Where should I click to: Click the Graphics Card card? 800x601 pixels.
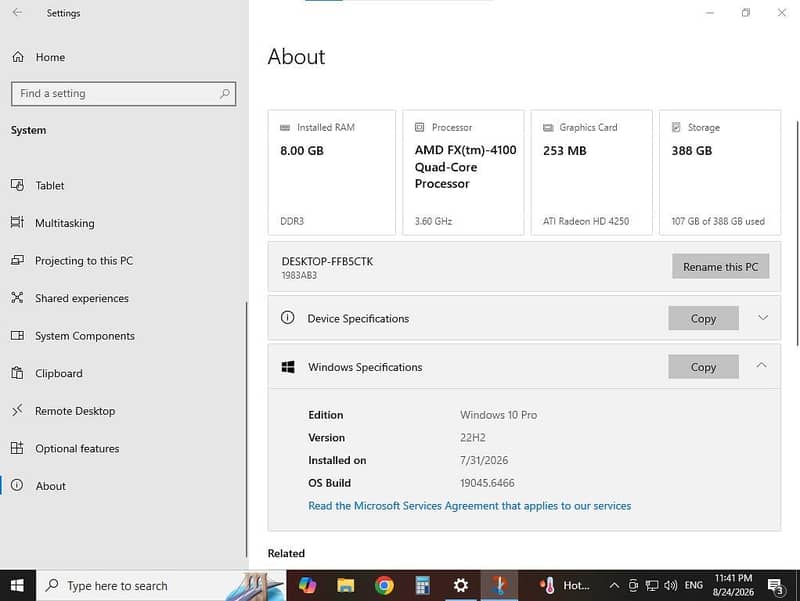click(x=592, y=172)
